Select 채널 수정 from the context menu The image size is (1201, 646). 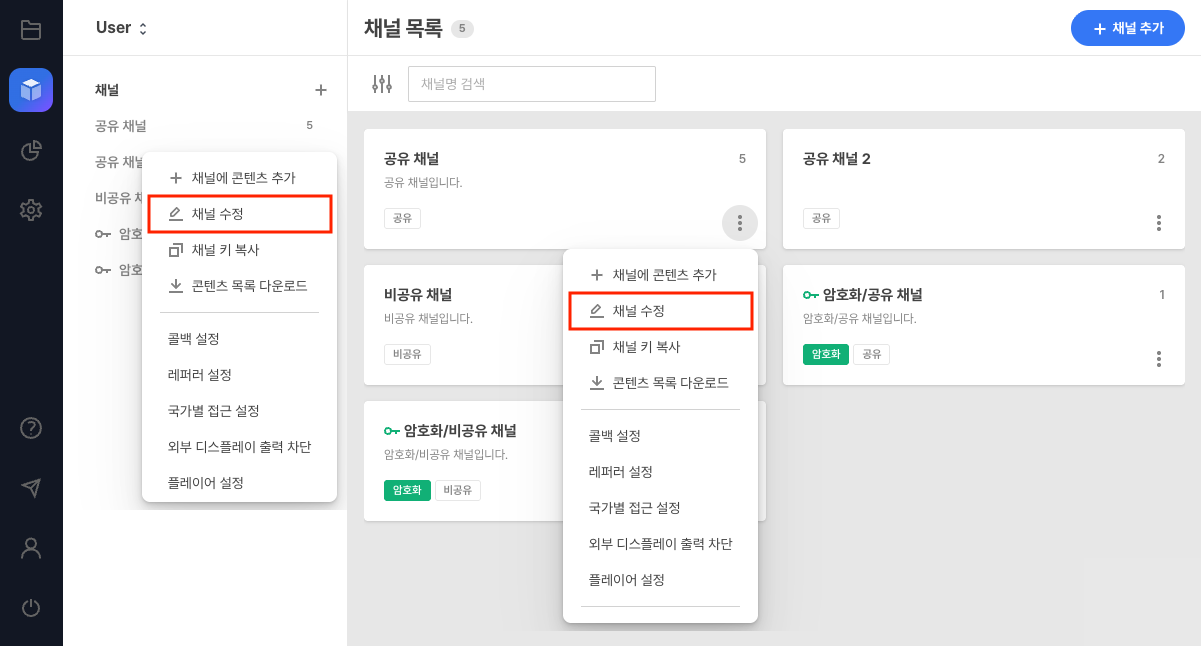[x=660, y=311]
